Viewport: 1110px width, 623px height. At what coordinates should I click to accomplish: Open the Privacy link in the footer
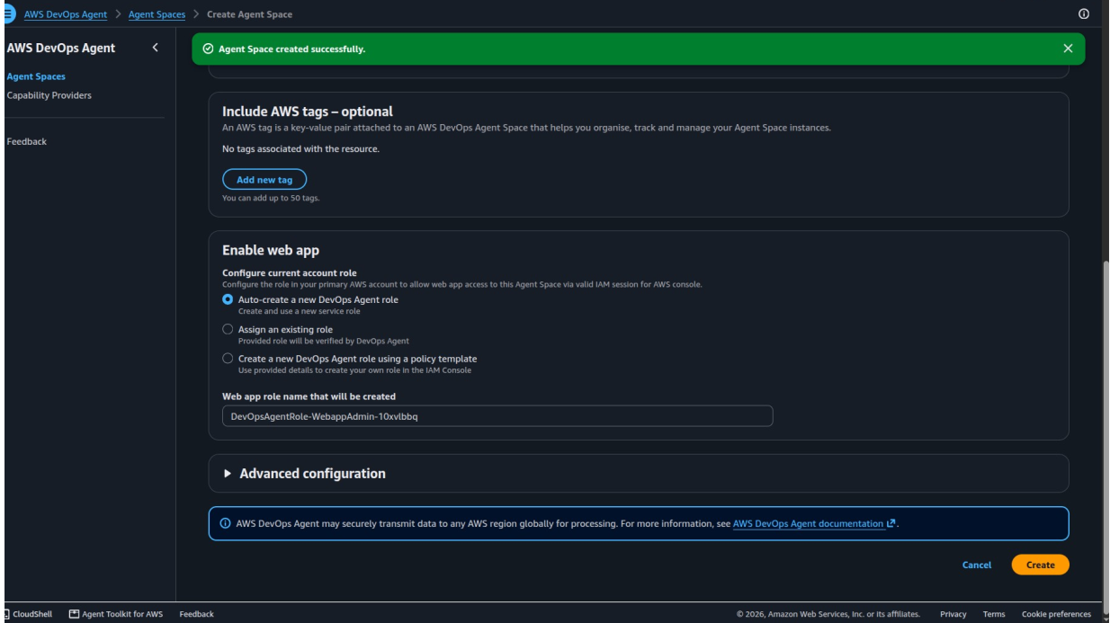953,614
